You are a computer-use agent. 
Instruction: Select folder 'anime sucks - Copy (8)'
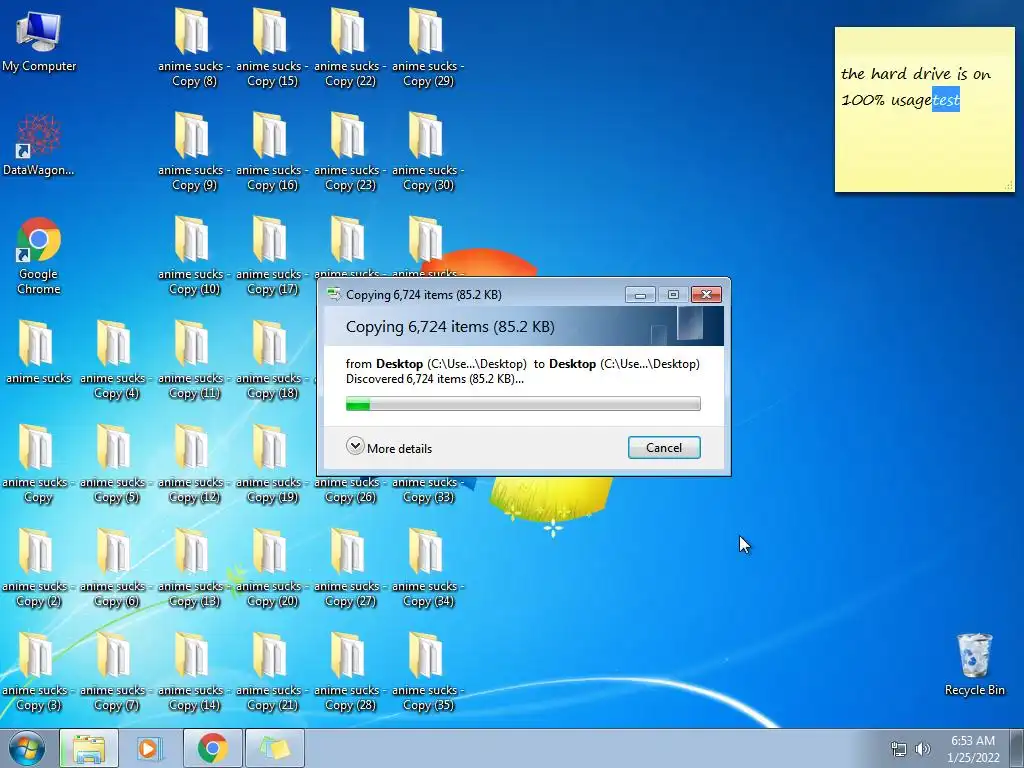click(x=193, y=47)
